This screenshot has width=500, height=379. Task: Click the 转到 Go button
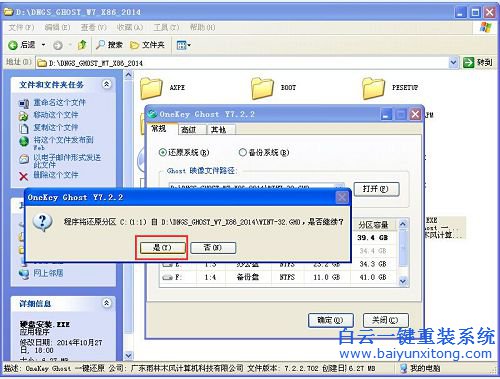click(x=477, y=62)
